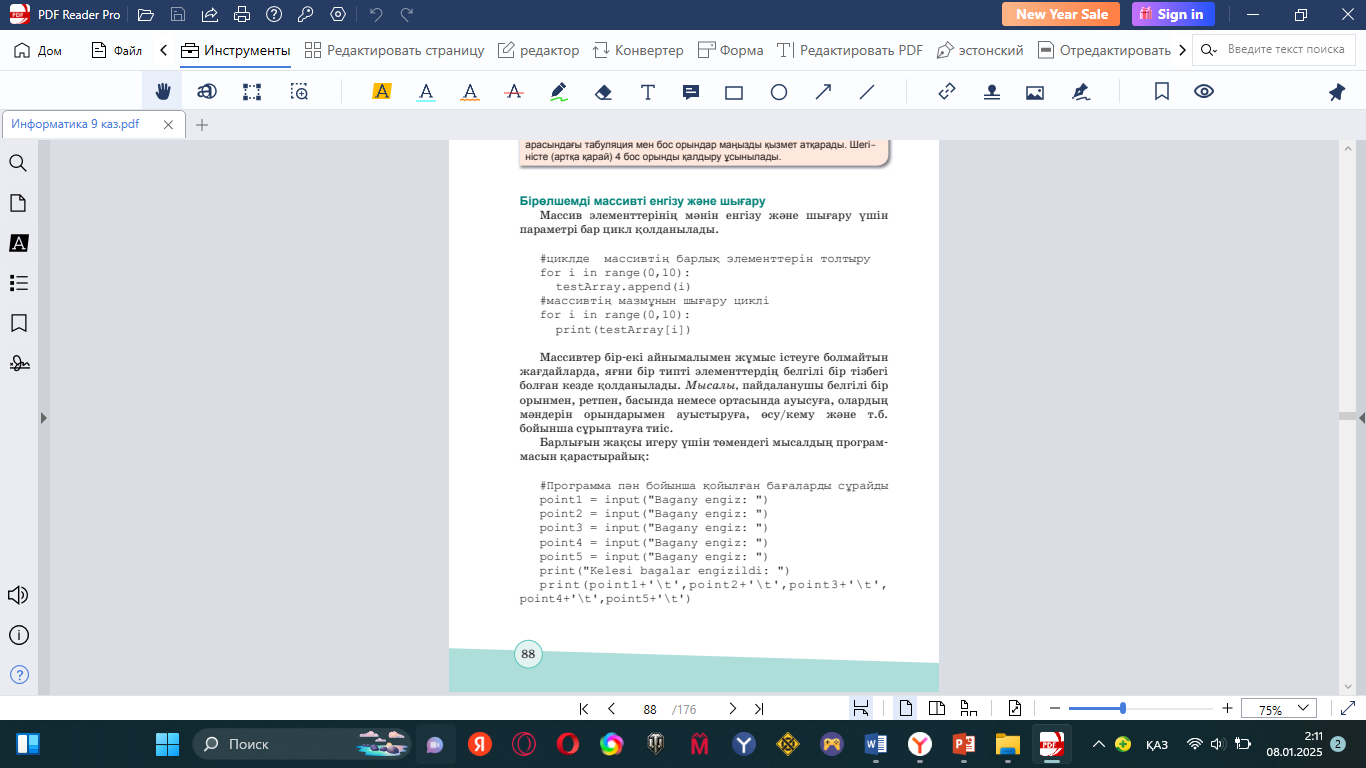1366x768 pixels.
Task: Switch to the Редактировать PDF tab
Action: [x=850, y=50]
